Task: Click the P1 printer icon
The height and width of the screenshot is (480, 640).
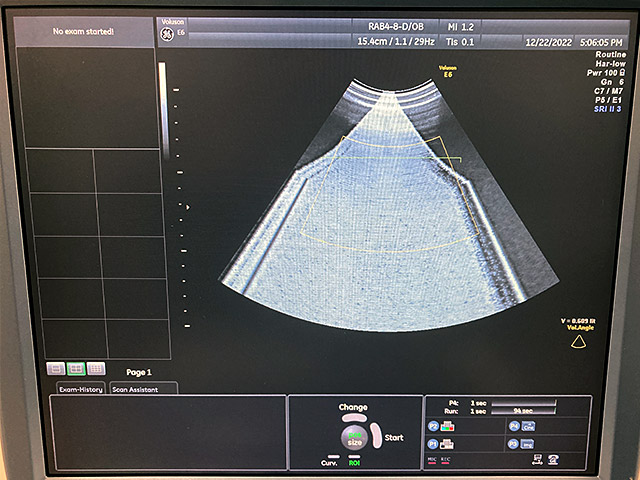Action: click(447, 444)
